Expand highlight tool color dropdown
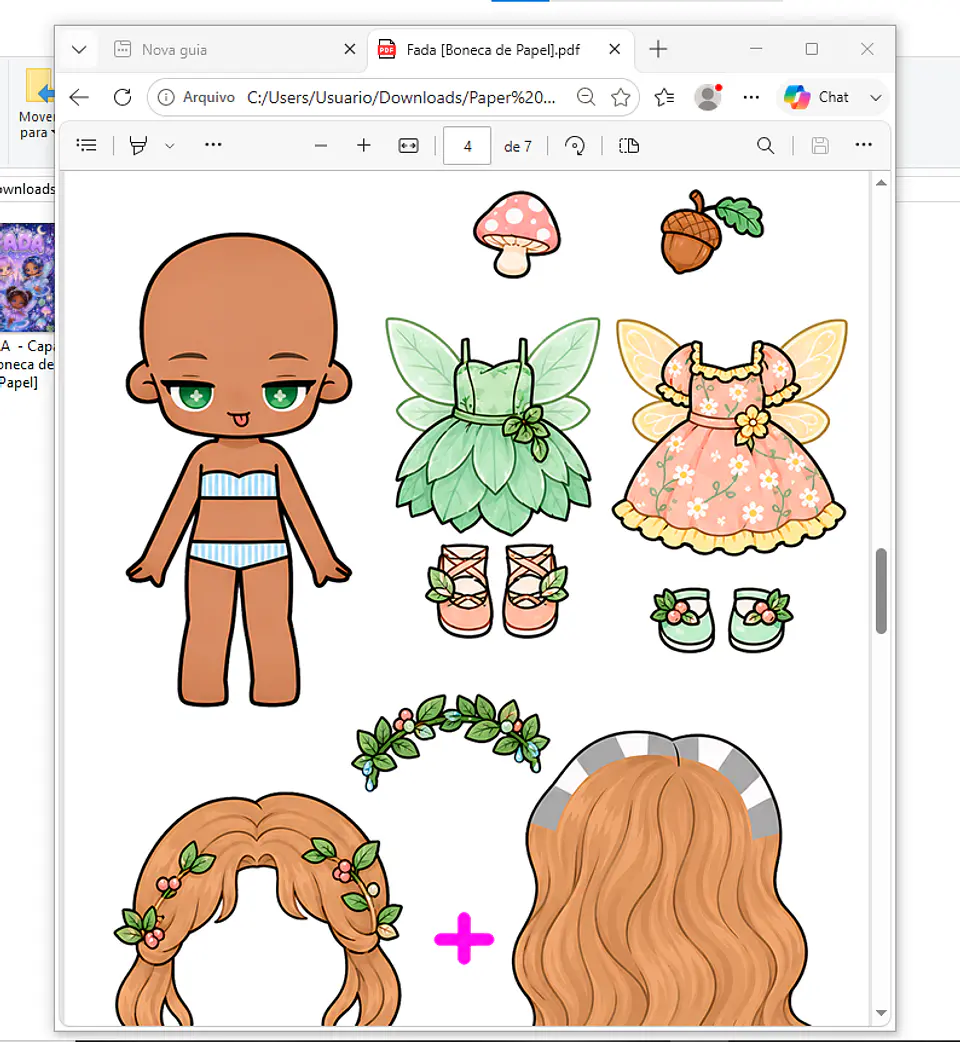Viewport: 960px width, 1042px height. click(x=169, y=146)
